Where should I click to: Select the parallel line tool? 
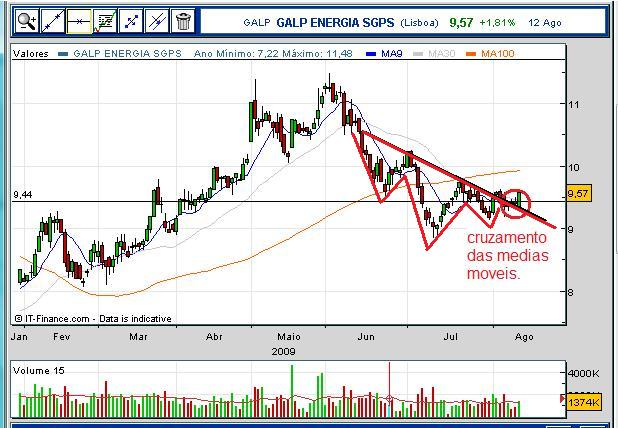pos(157,21)
